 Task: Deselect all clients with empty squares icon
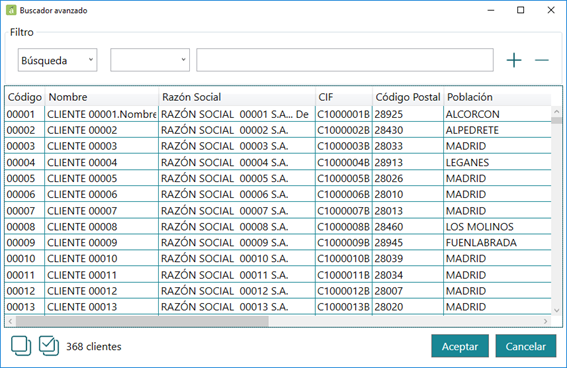21,346
